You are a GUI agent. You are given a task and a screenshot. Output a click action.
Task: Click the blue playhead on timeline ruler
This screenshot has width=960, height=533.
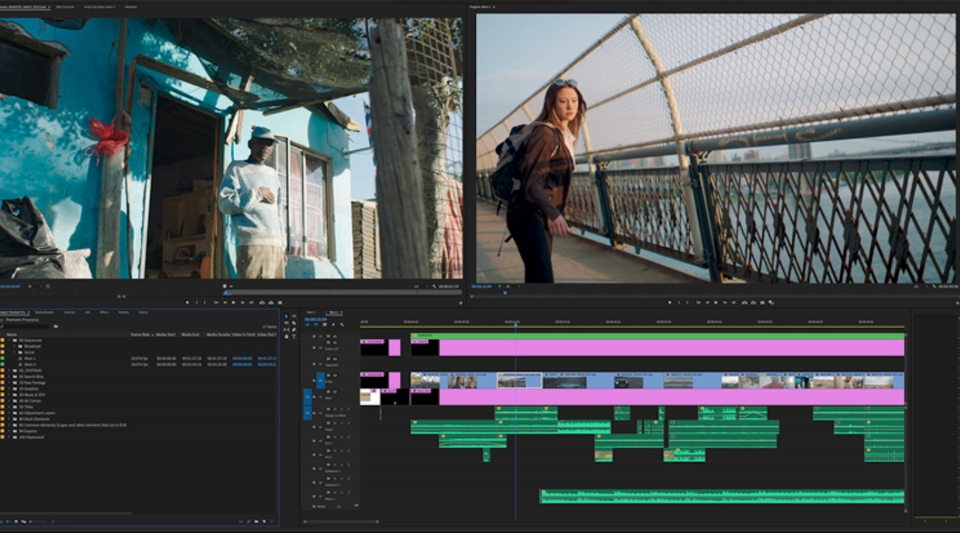click(516, 323)
